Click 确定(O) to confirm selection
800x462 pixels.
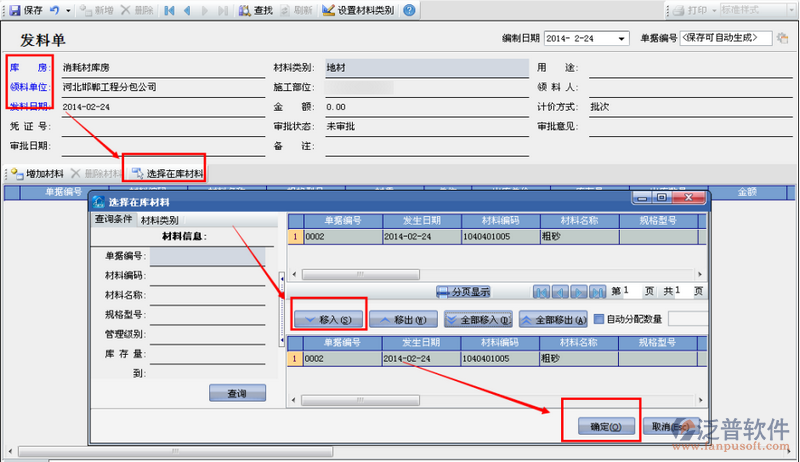point(599,426)
